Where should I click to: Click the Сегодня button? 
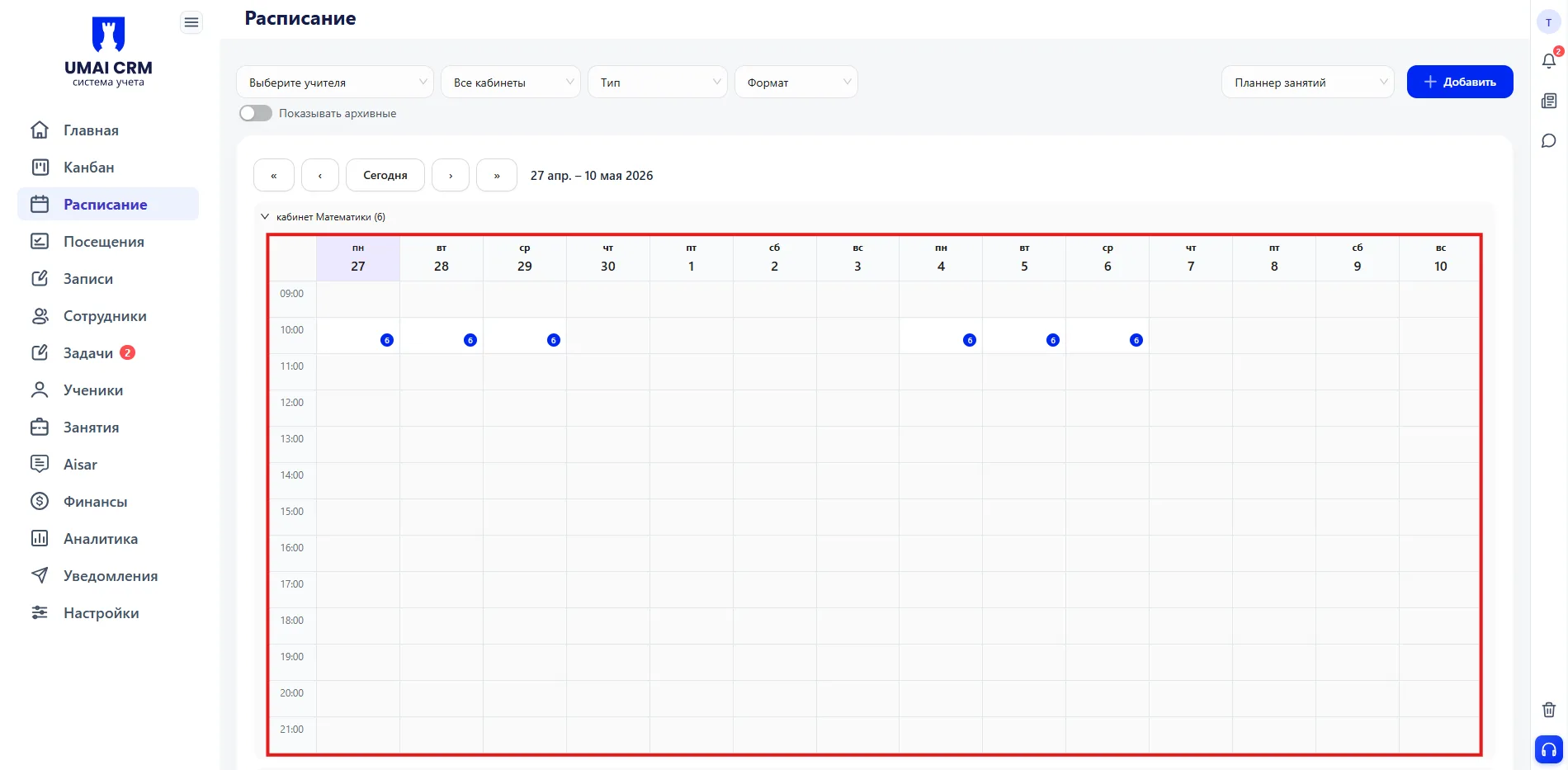[385, 175]
